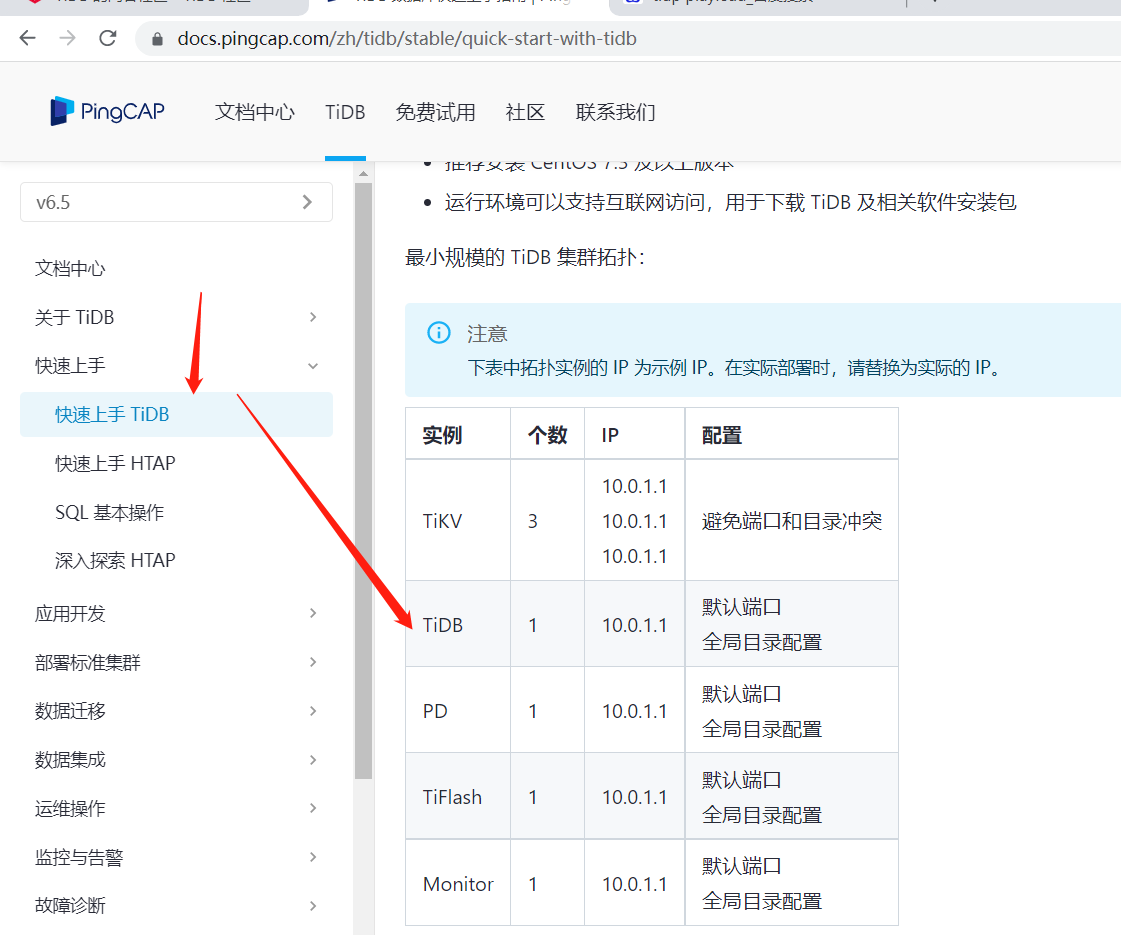The width and height of the screenshot is (1121, 935).
Task: Open the 文档中心 top navigation item
Action: tap(255, 112)
